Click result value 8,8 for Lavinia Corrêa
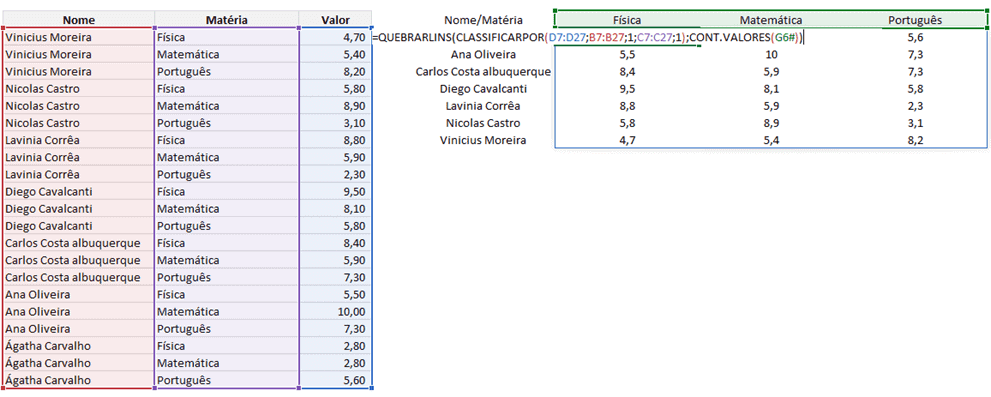The image size is (991, 397). coord(627,106)
